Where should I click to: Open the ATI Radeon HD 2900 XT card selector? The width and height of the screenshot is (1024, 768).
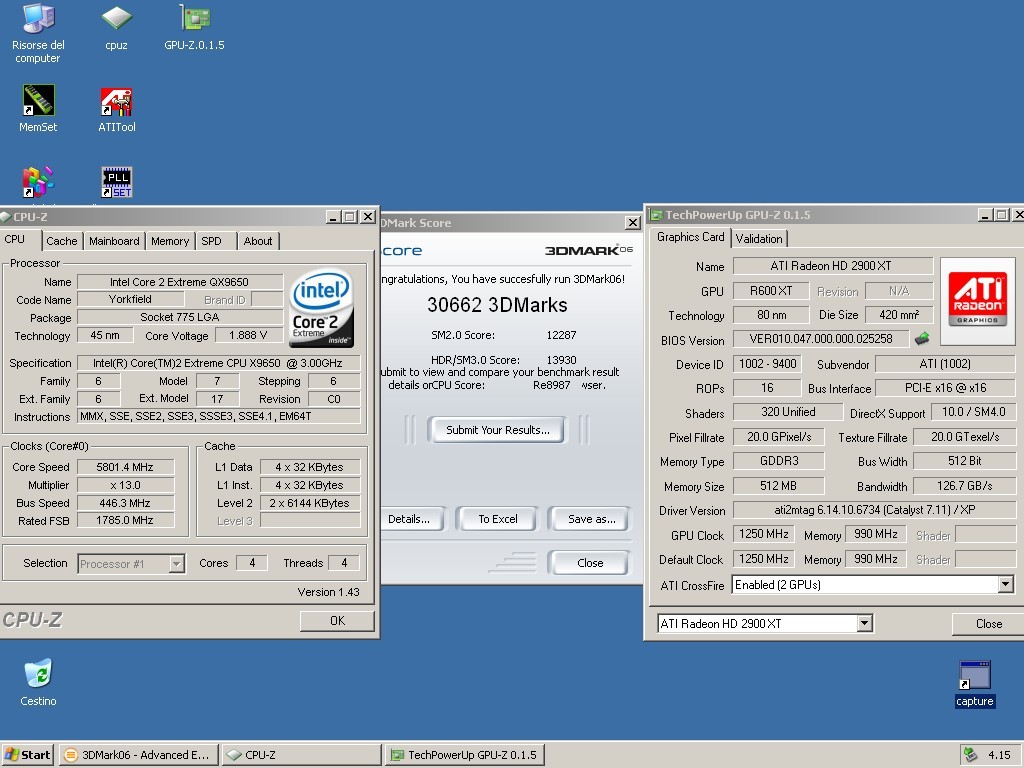click(864, 624)
